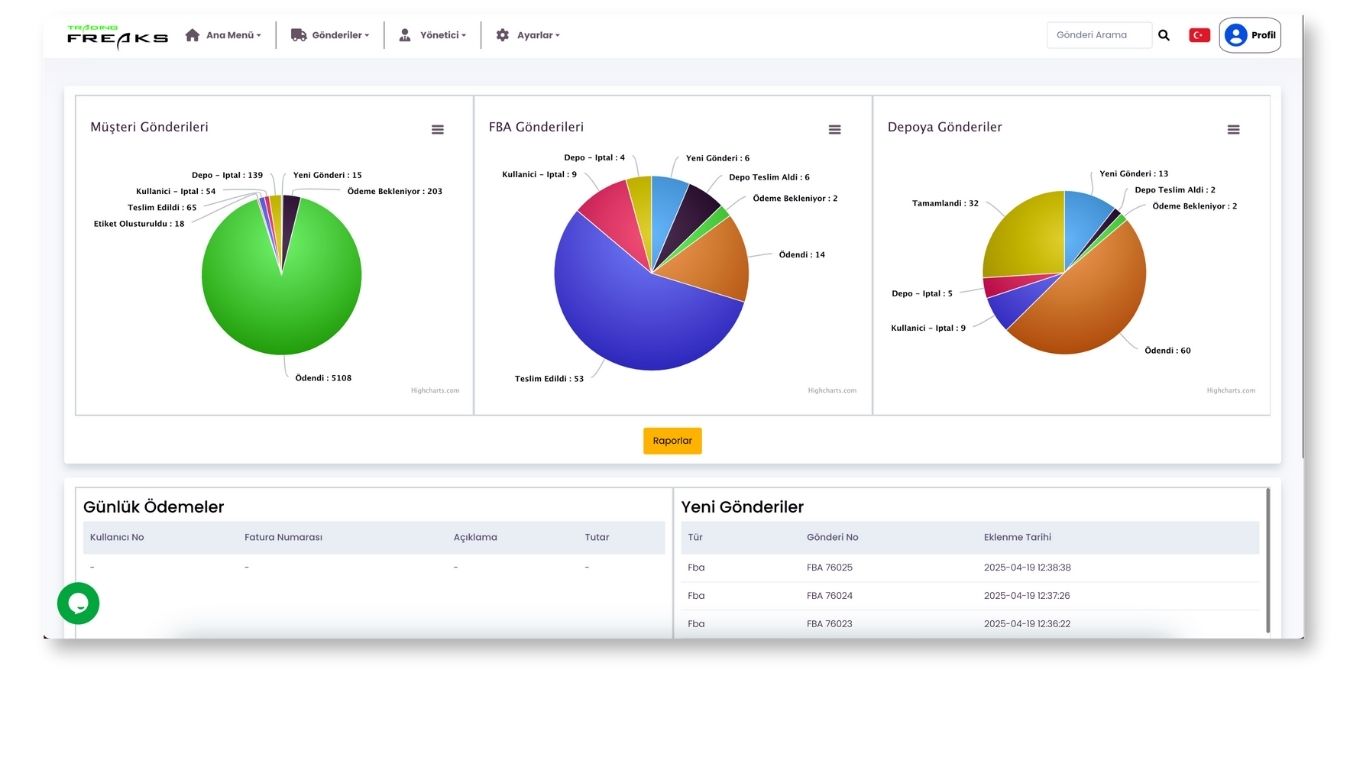Click the Yeni Gönderiler panel scrollbar
This screenshot has width=1366, height=768.
[1268, 560]
